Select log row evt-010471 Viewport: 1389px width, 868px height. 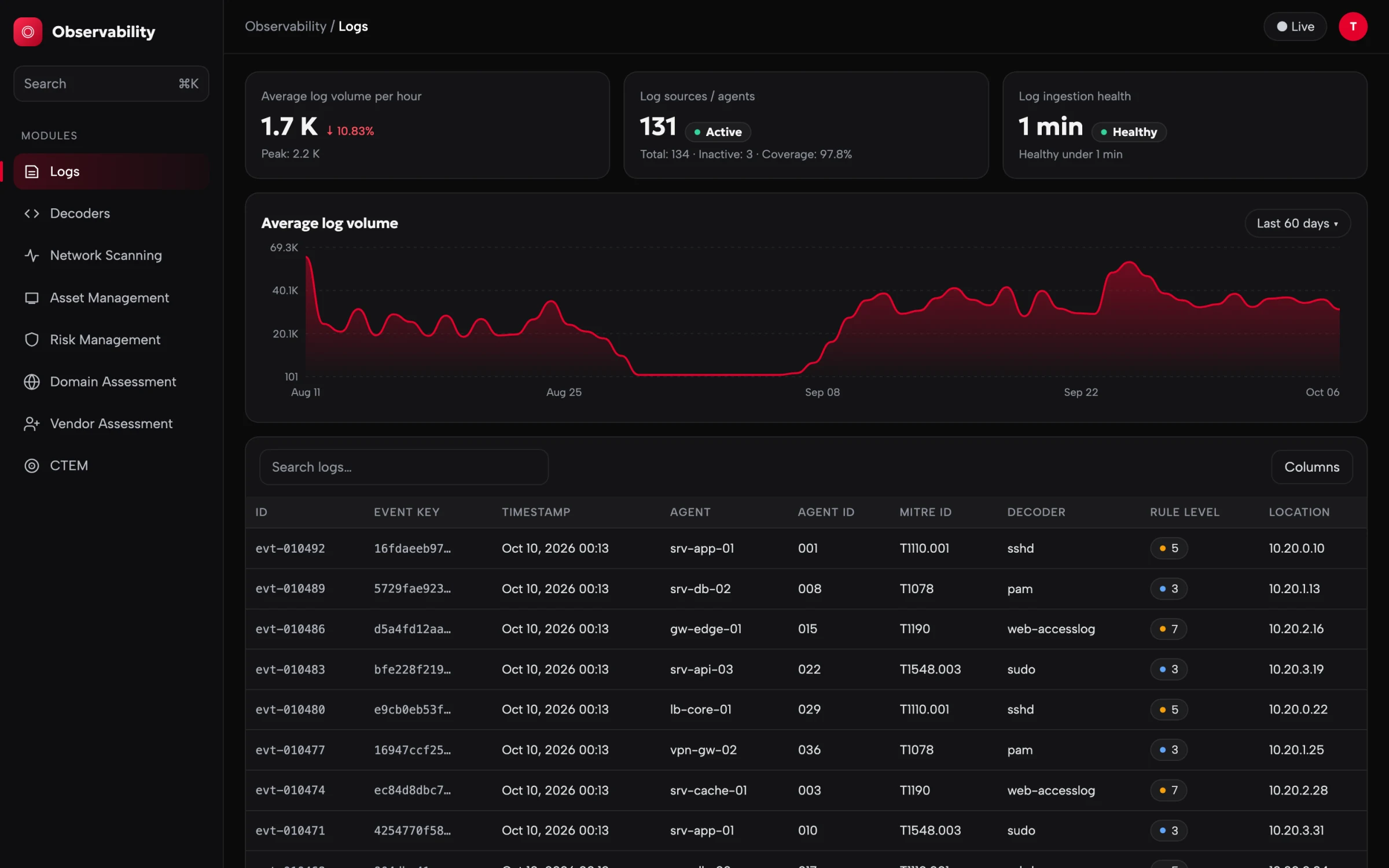[806, 830]
